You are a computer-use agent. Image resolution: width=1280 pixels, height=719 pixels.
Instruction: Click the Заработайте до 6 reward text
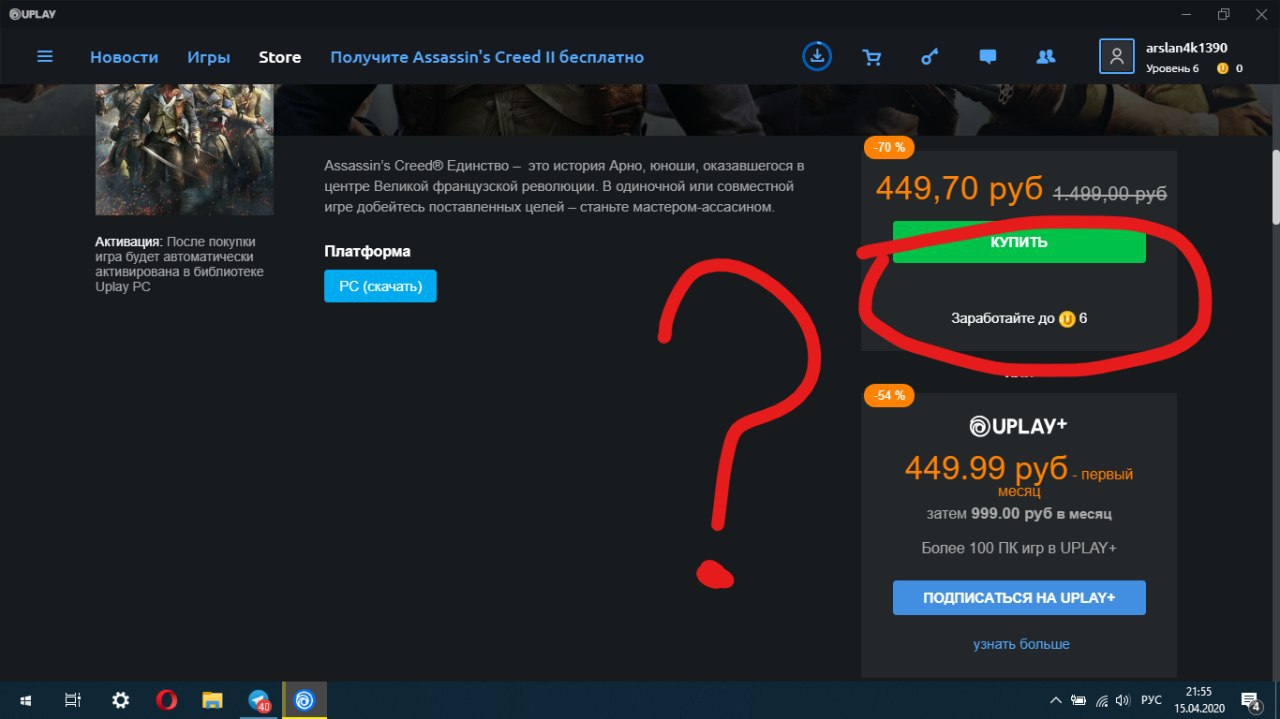coord(1019,319)
